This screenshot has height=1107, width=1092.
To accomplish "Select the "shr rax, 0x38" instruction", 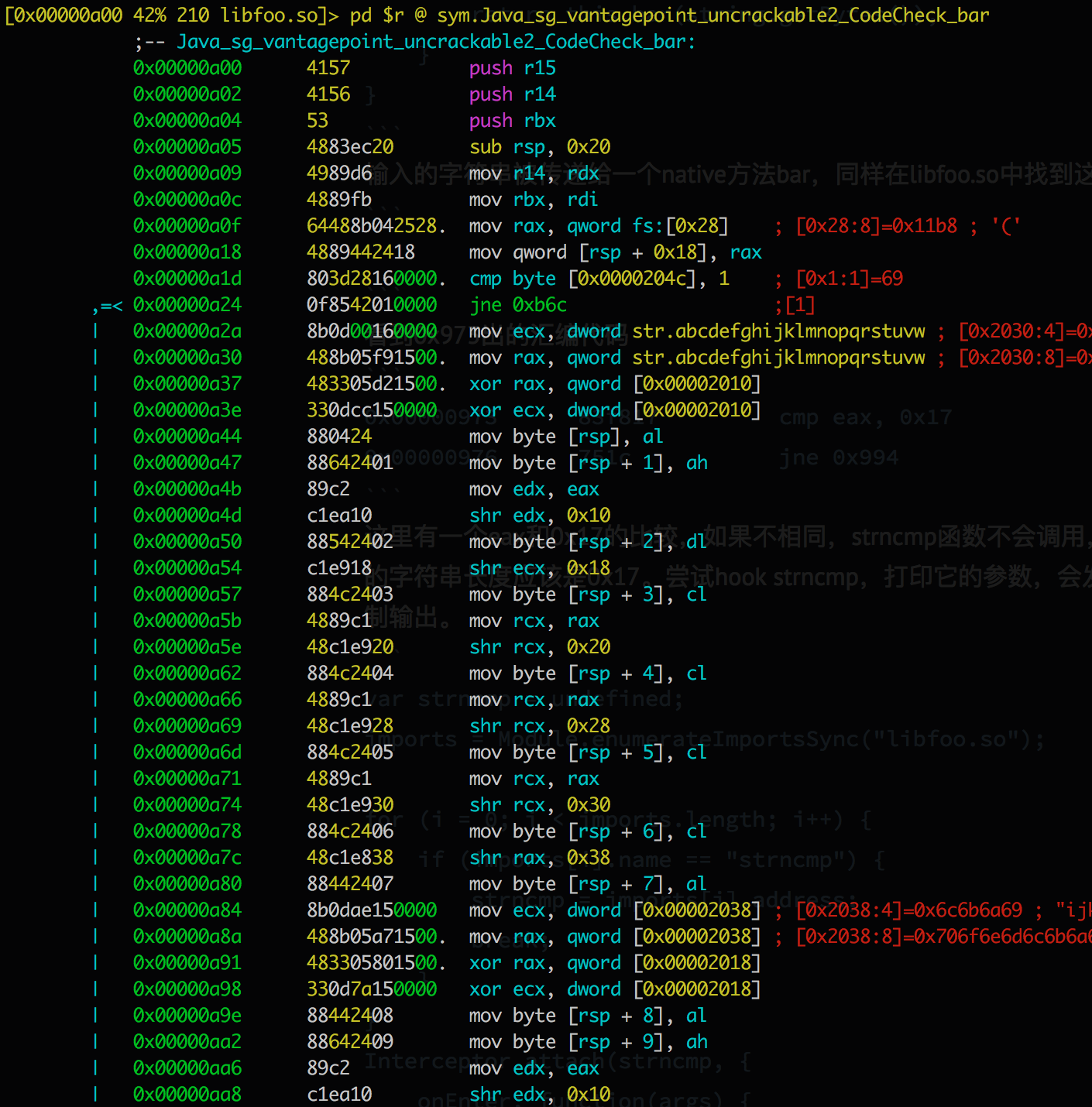I will 539,858.
